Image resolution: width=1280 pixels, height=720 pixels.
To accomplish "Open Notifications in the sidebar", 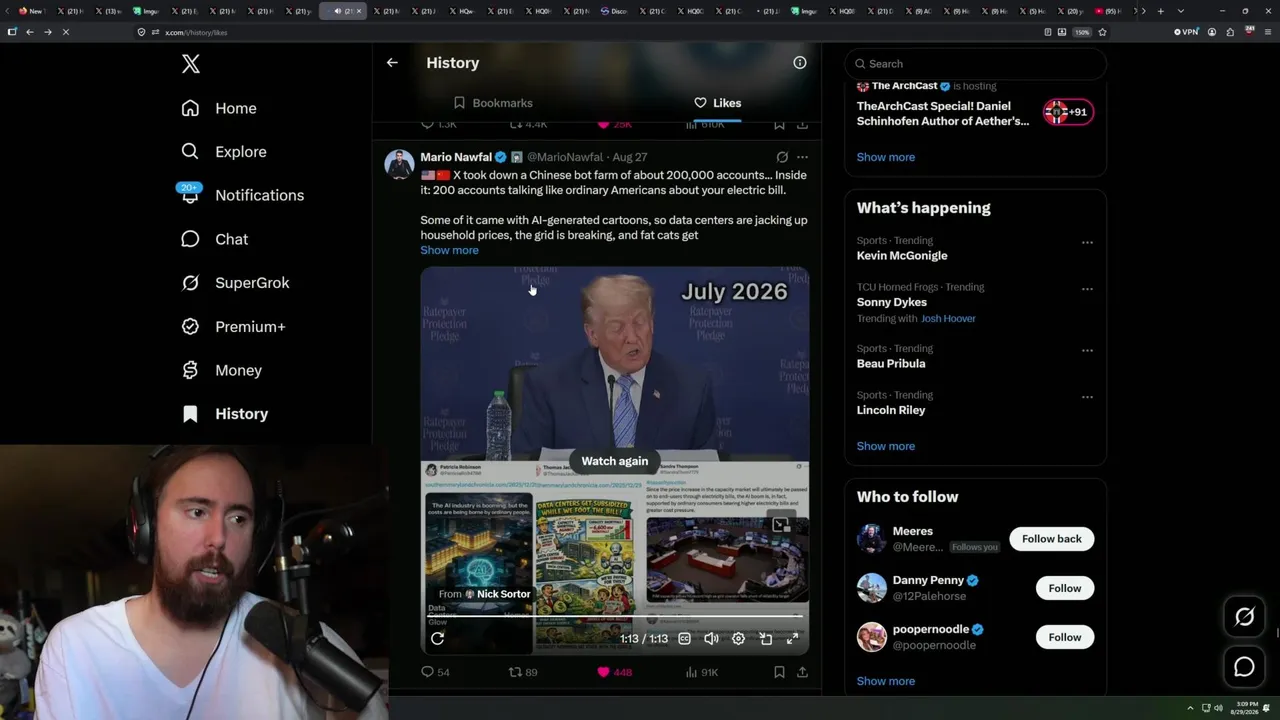I will [242, 195].
